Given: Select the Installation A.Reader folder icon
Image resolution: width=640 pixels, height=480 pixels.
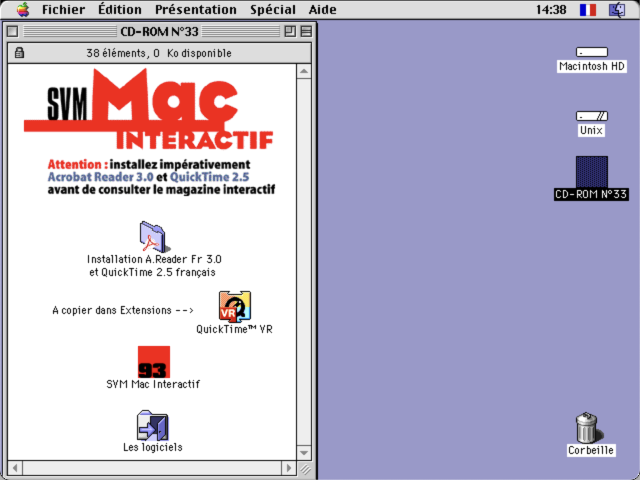Looking at the screenshot, I should (154, 237).
